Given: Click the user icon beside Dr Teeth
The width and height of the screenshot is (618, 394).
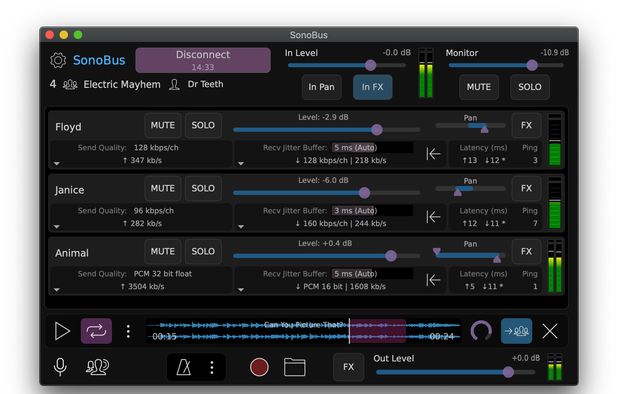Looking at the screenshot, I should (174, 84).
